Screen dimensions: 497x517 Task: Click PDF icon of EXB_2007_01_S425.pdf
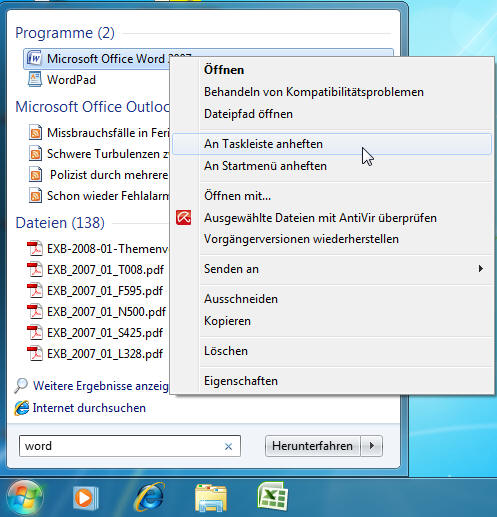(35, 333)
